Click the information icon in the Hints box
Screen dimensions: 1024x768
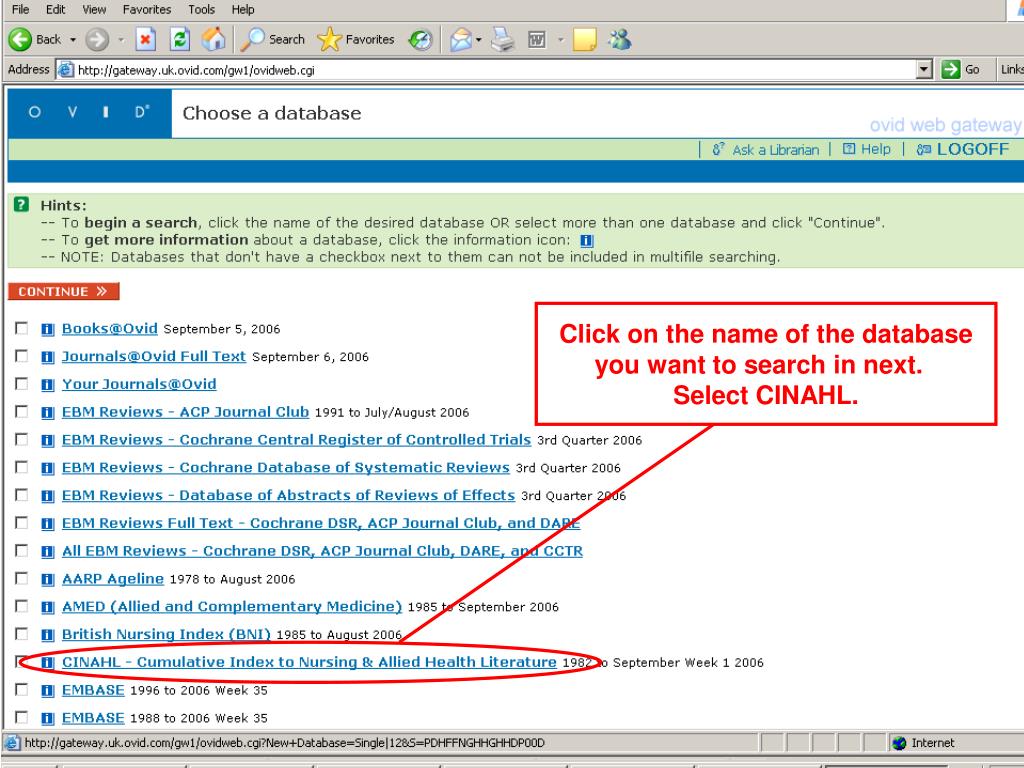[586, 241]
